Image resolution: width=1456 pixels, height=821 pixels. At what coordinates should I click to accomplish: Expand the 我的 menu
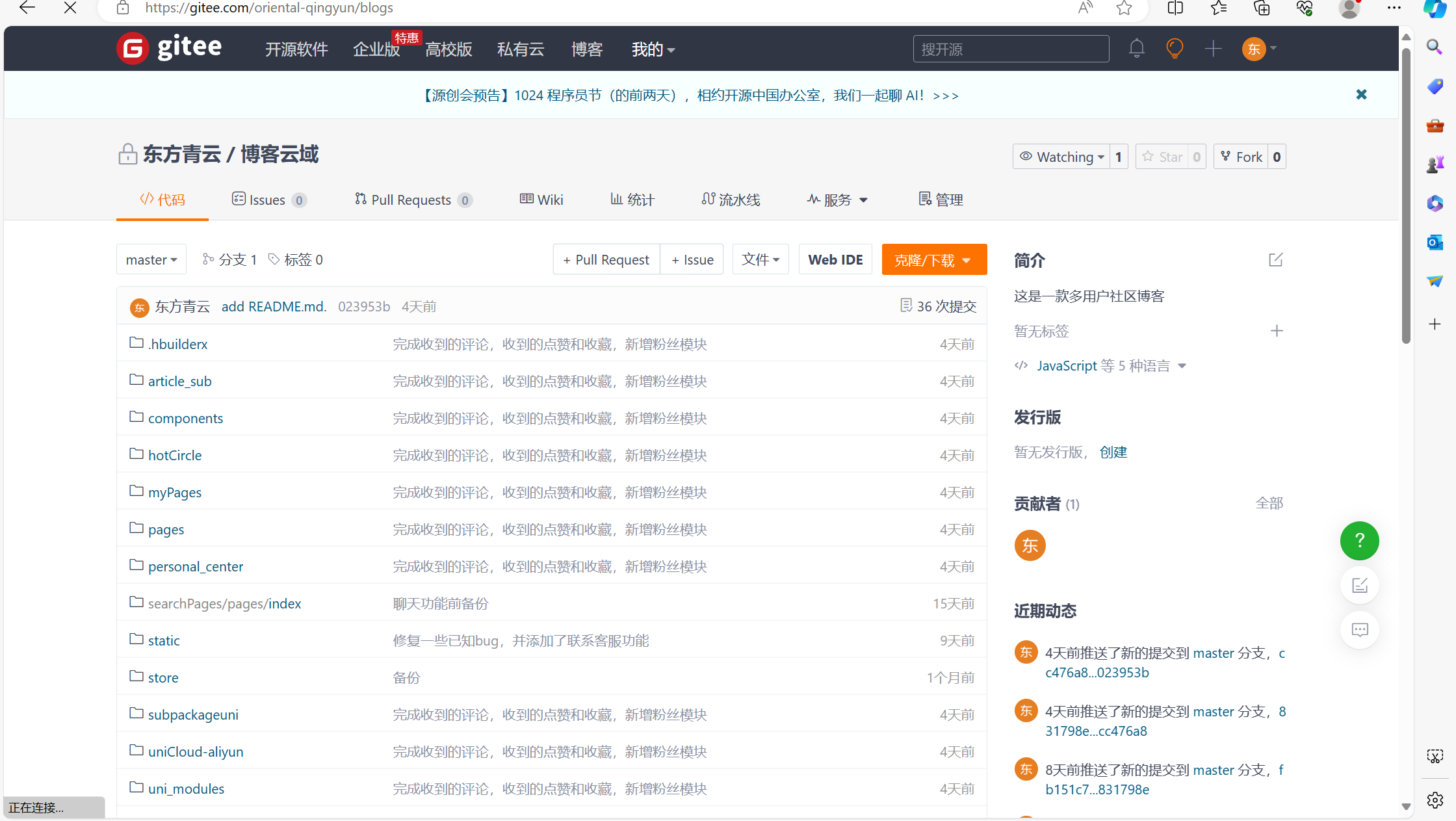(653, 49)
